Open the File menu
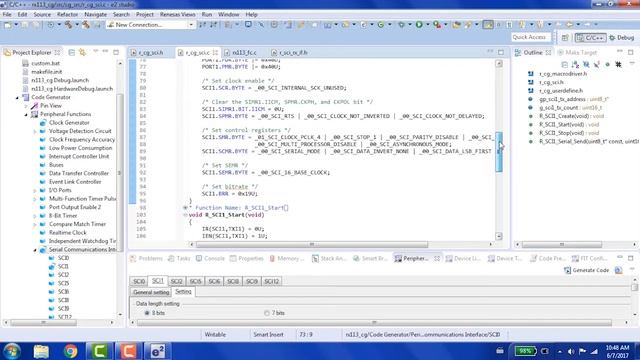The height and width of the screenshot is (360, 640). [x=7, y=14]
